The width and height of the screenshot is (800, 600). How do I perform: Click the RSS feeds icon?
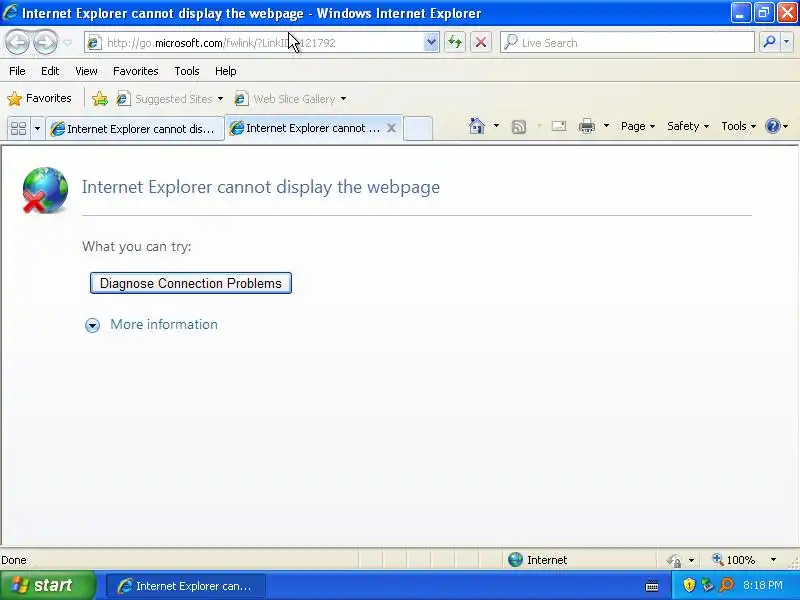(519, 126)
